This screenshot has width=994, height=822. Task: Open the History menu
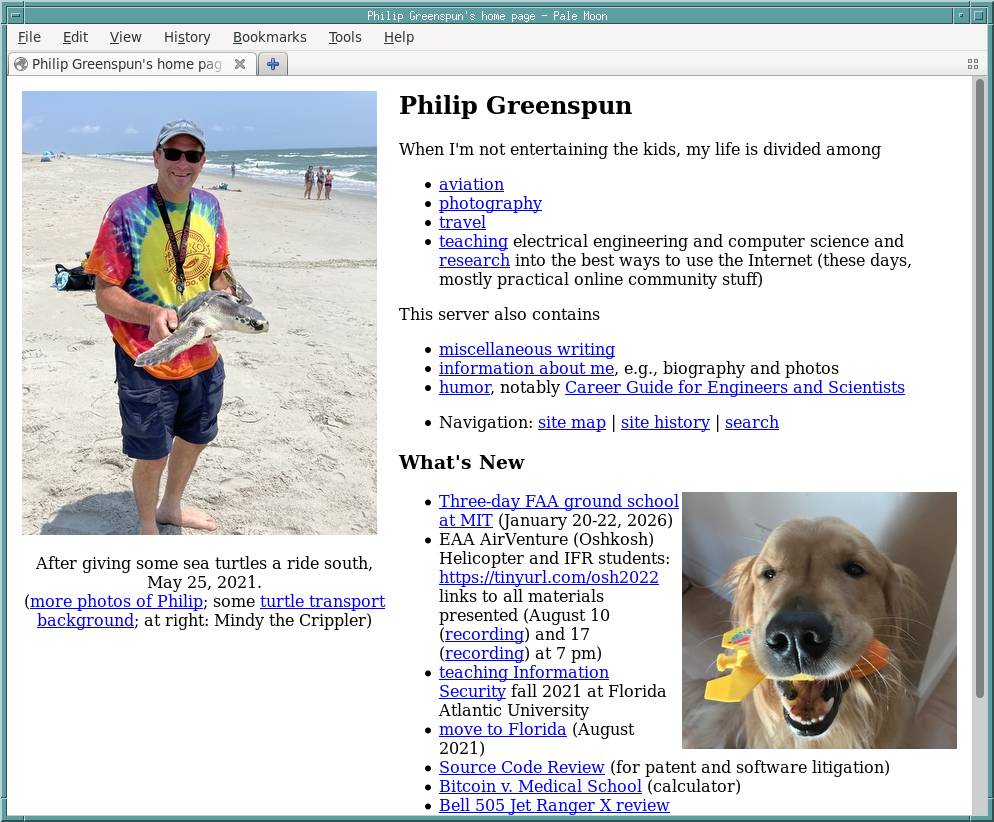[x=187, y=37]
